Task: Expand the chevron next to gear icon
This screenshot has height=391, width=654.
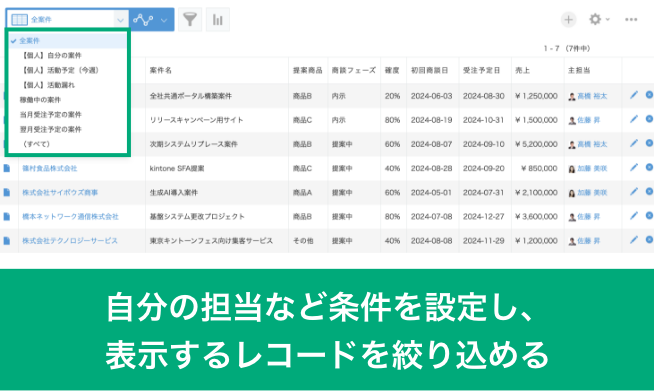Action: [x=608, y=19]
